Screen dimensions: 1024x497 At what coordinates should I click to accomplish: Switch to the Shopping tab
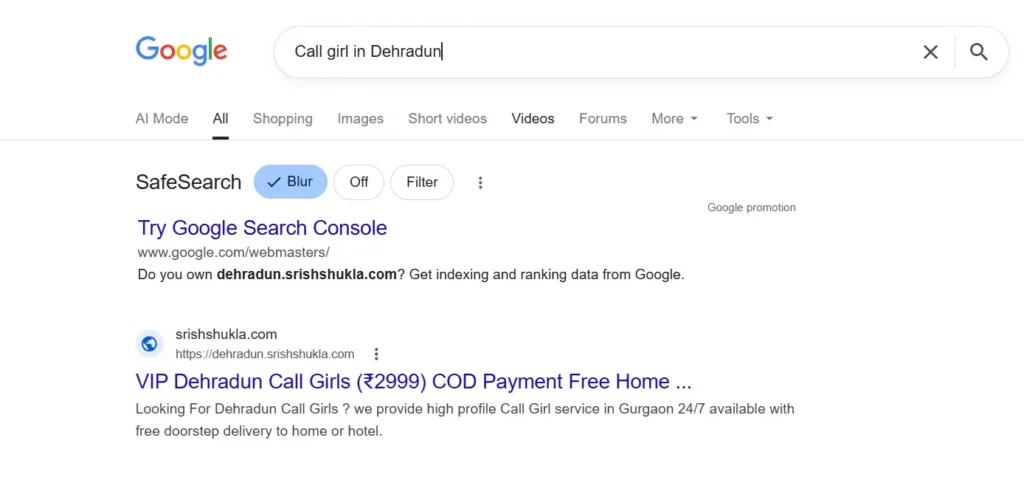[x=282, y=118]
